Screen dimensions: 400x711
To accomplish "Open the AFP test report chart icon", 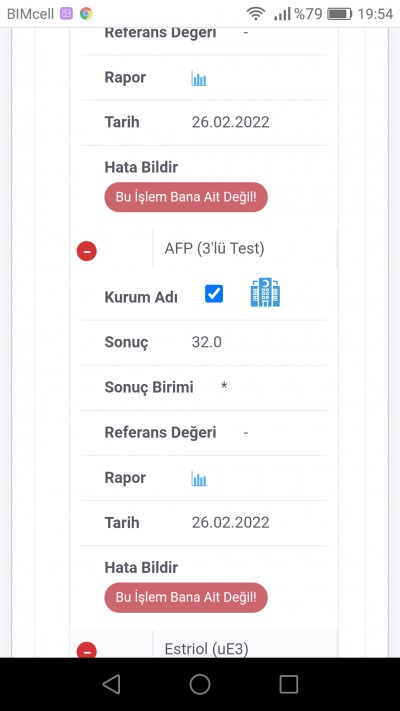I will pyautogui.click(x=199, y=478).
